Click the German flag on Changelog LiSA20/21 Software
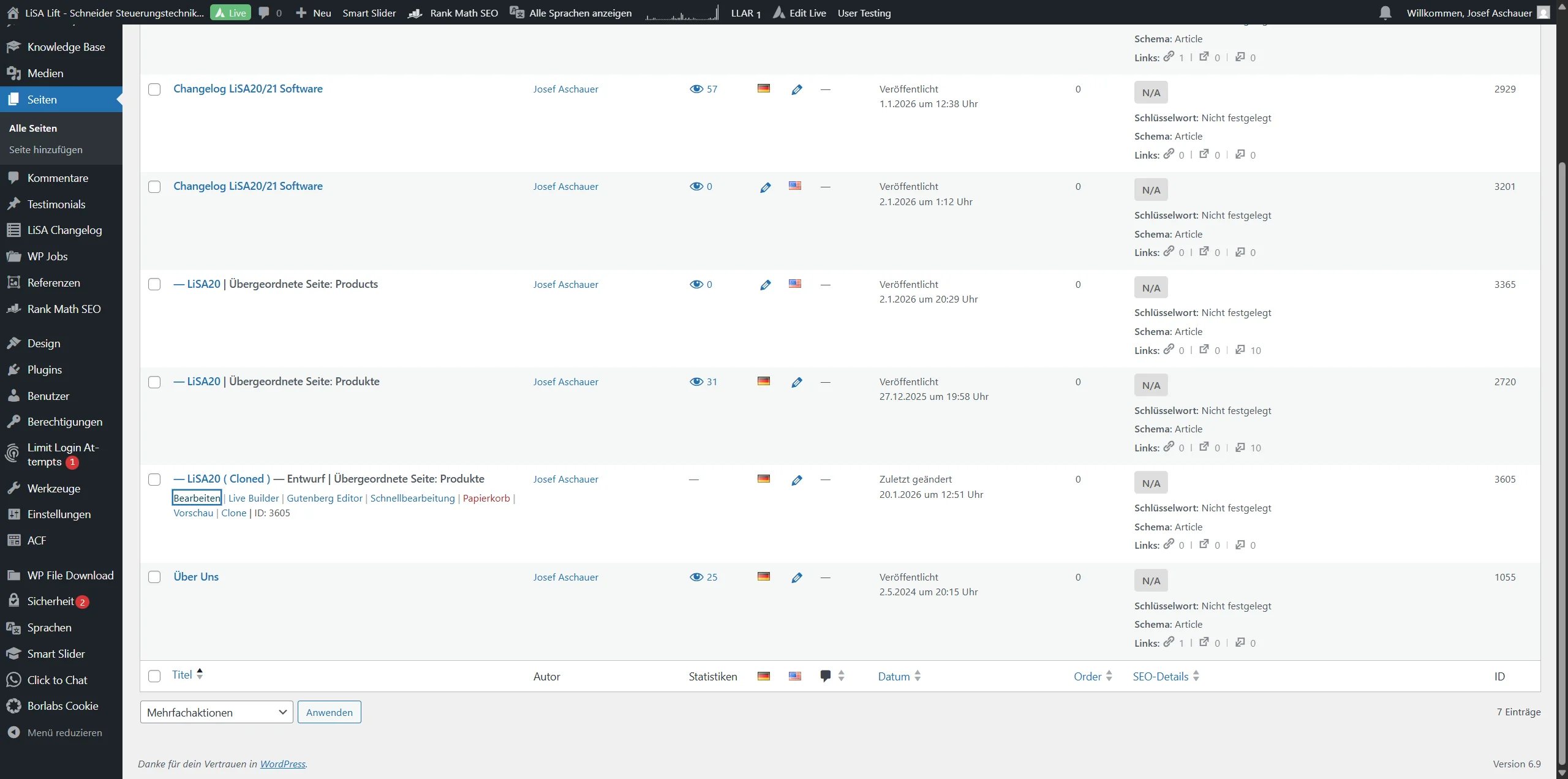 click(x=763, y=89)
